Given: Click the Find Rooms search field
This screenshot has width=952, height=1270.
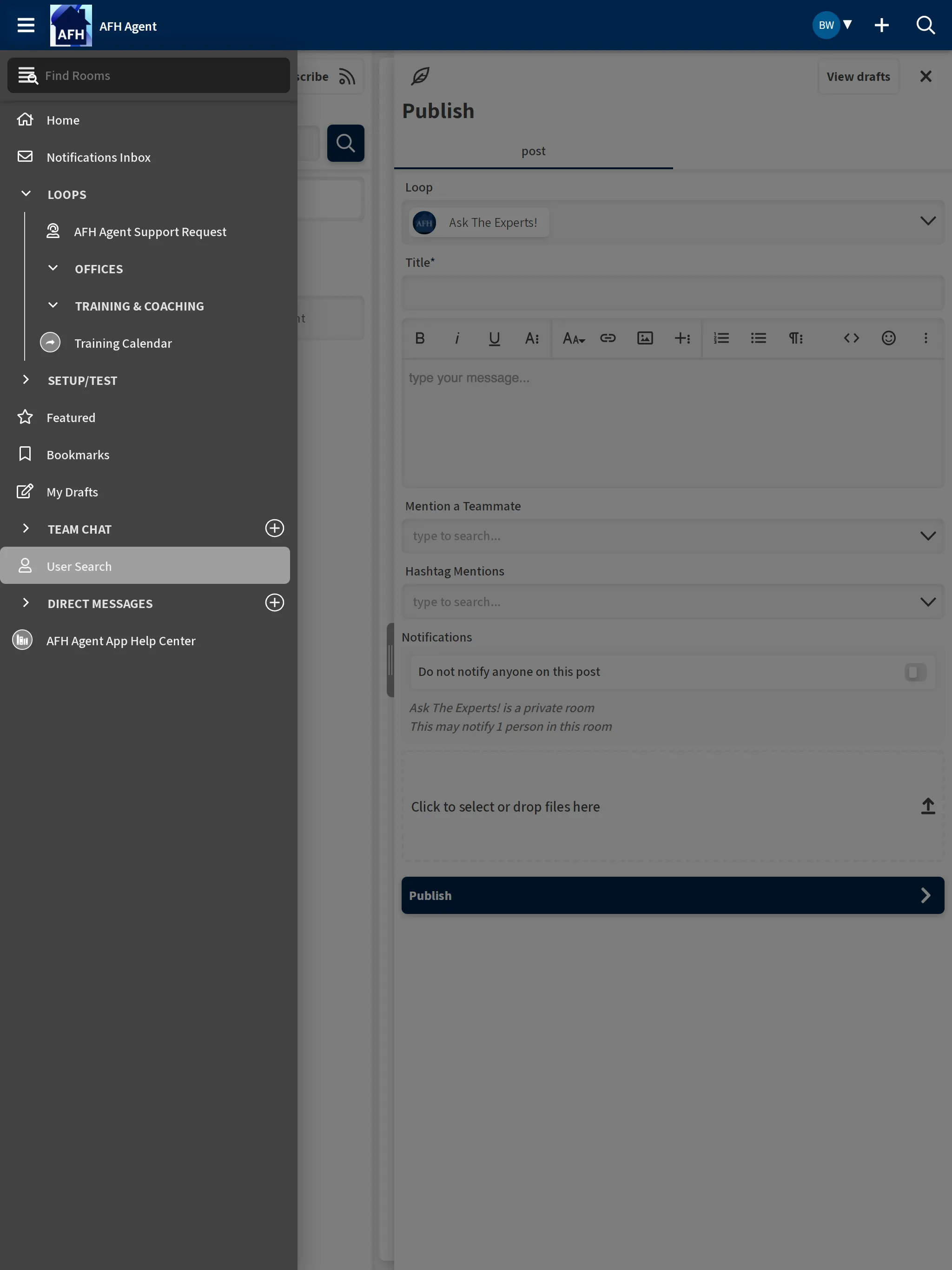Looking at the screenshot, I should [148, 75].
